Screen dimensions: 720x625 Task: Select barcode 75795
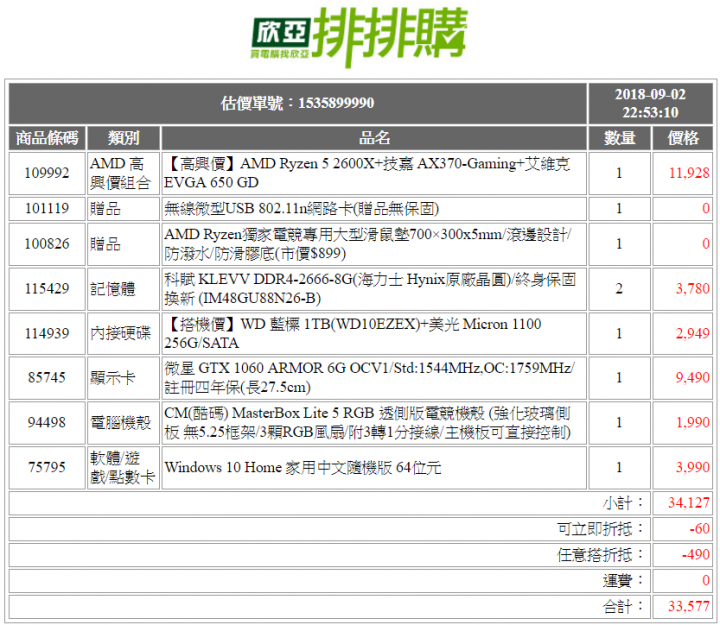pos(47,467)
